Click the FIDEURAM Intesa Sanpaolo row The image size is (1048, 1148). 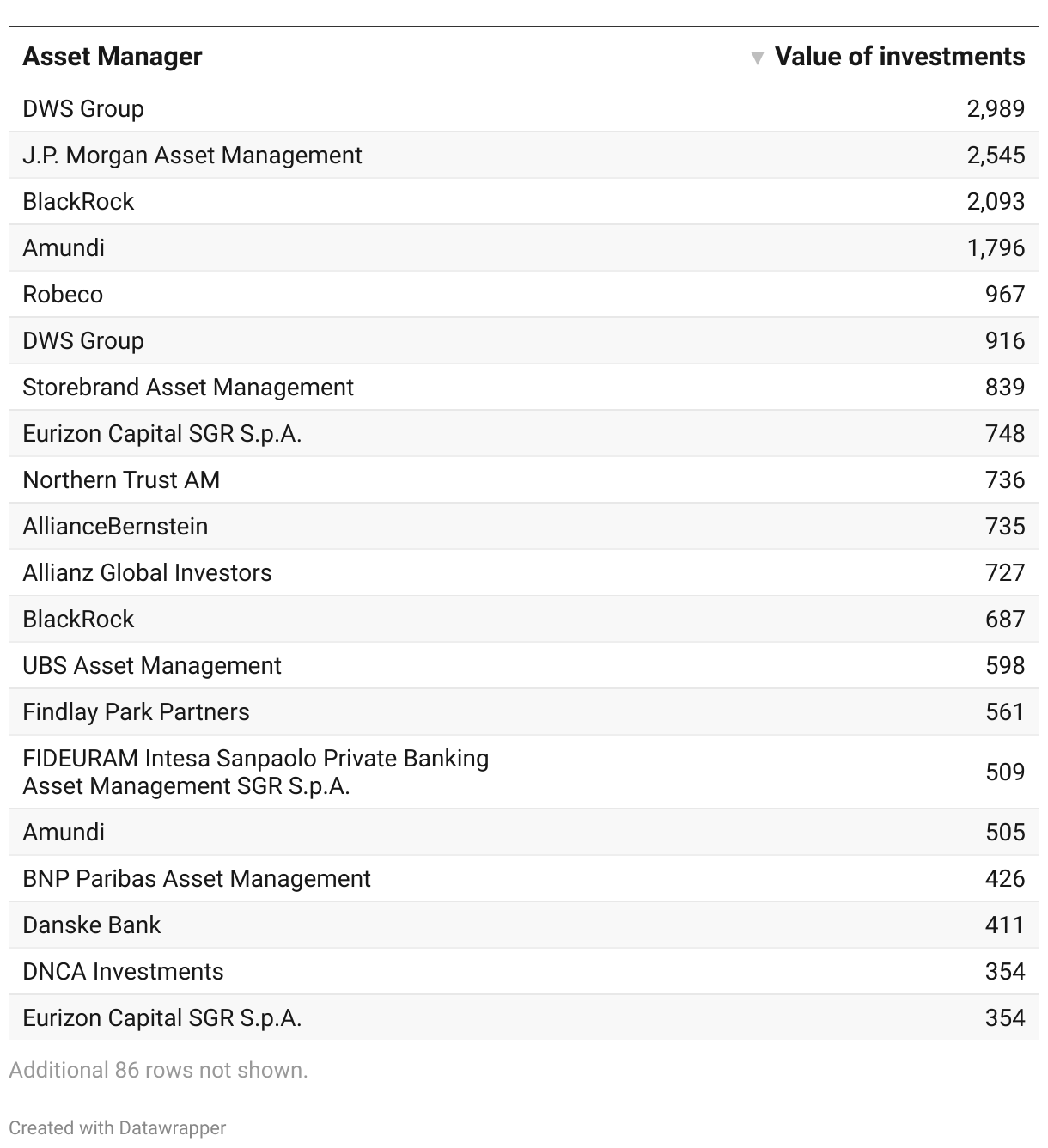click(524, 772)
